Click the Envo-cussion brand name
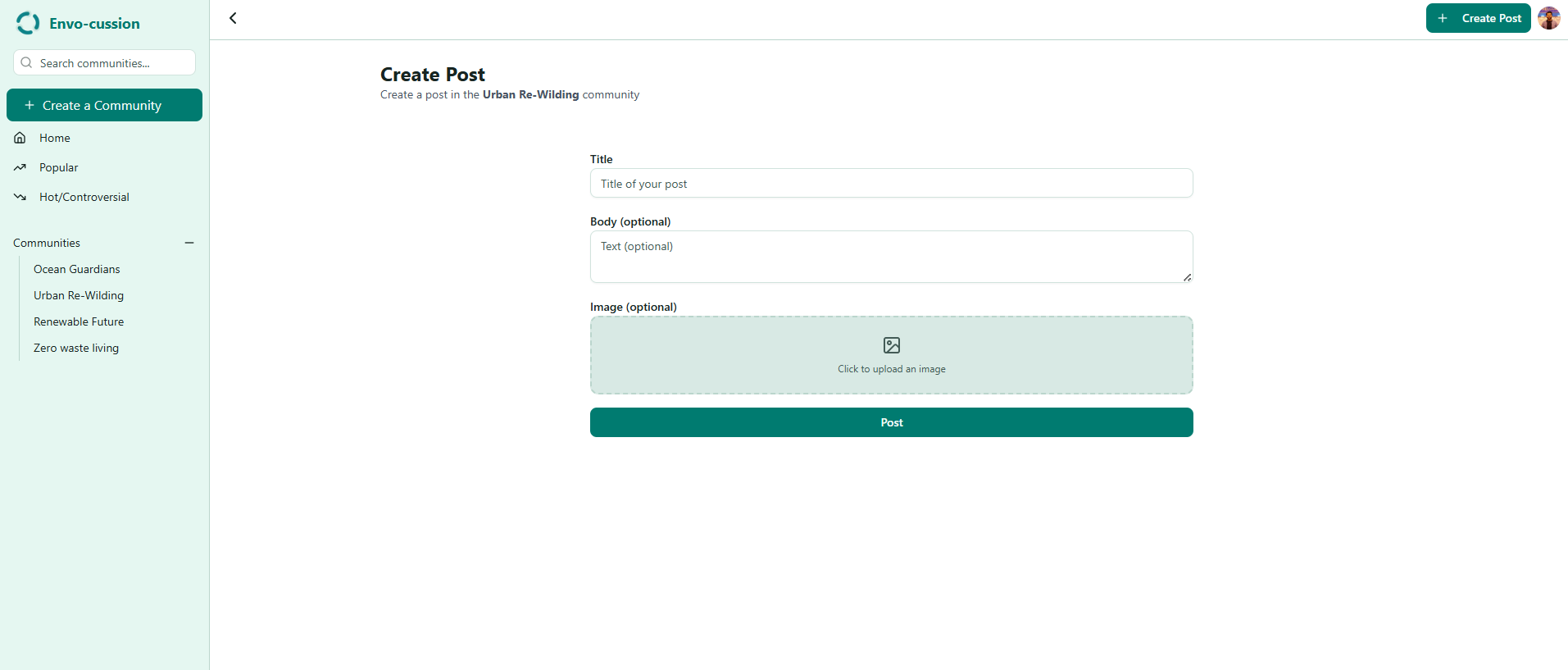Image resolution: width=1568 pixels, height=670 pixels. pyautogui.click(x=94, y=24)
